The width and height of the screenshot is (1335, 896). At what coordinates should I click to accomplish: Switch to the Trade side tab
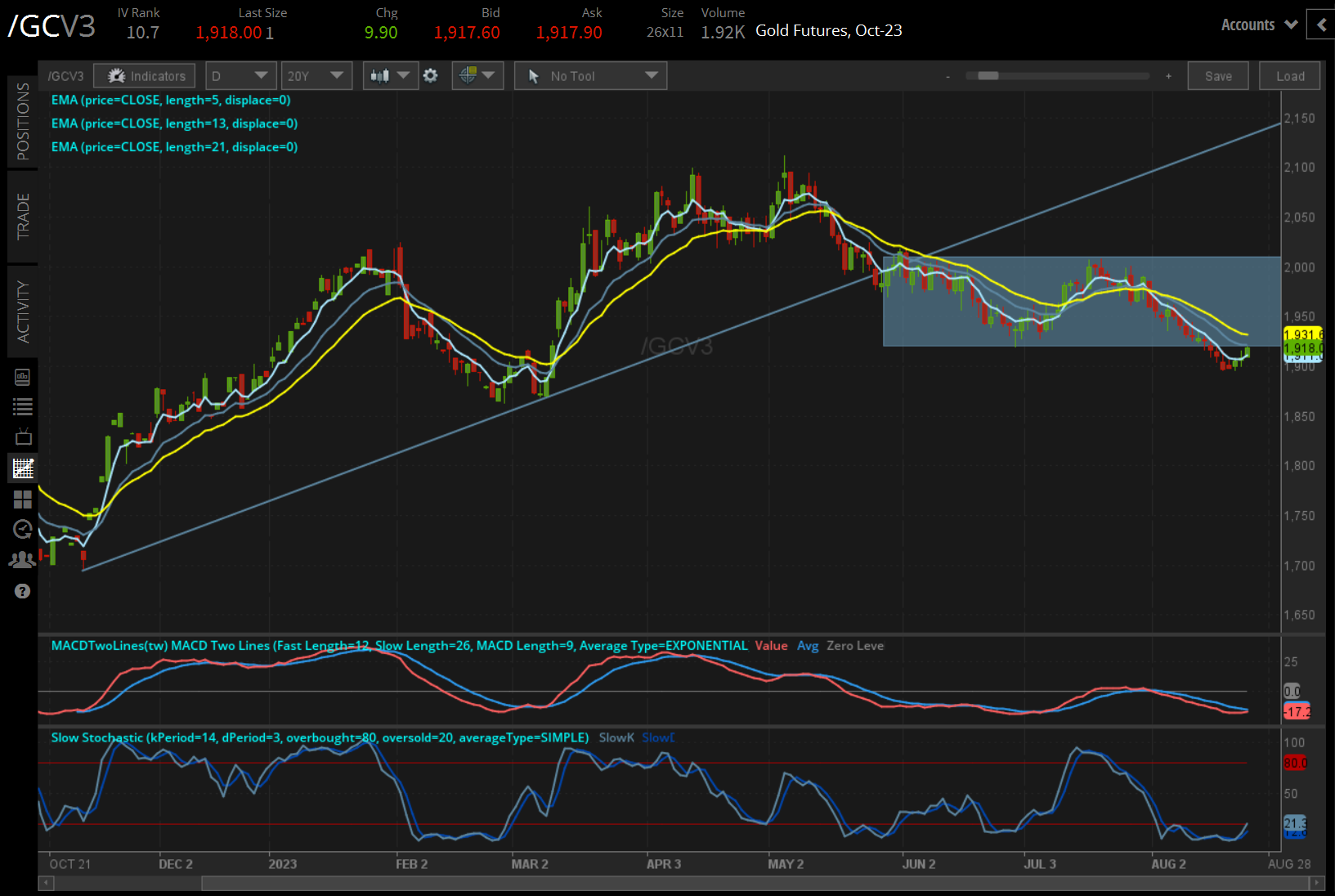pyautogui.click(x=23, y=217)
